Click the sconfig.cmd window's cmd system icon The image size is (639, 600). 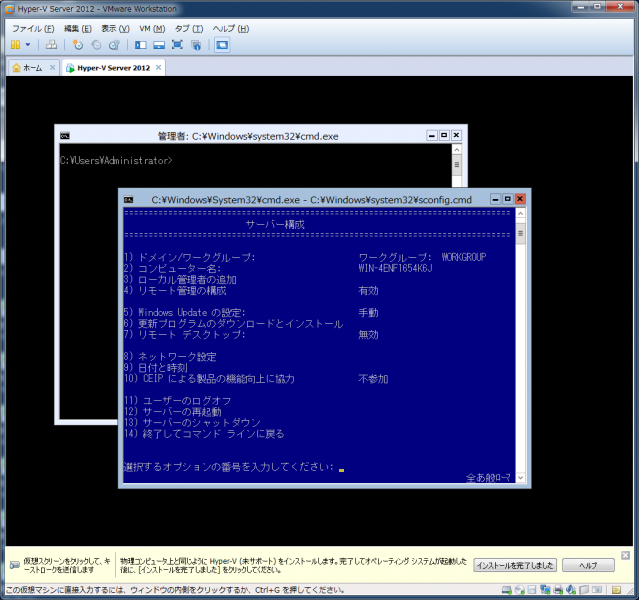click(129, 199)
